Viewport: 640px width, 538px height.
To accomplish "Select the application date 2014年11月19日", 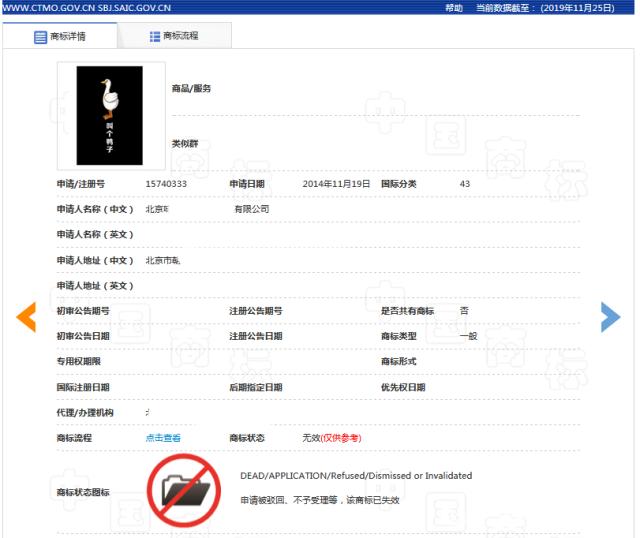I will tap(336, 184).
